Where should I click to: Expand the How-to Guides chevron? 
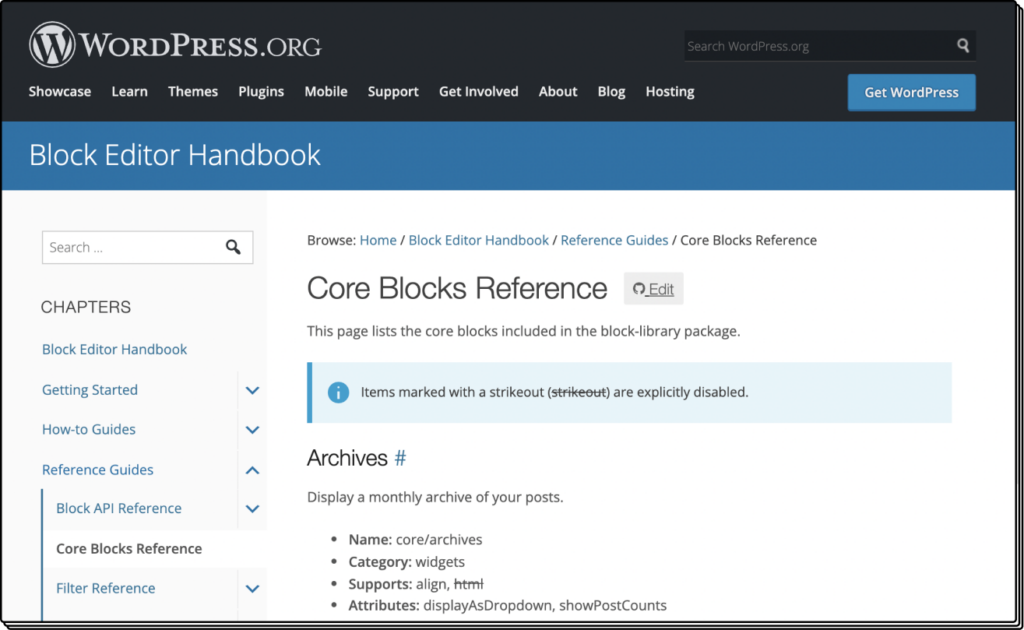pos(252,430)
